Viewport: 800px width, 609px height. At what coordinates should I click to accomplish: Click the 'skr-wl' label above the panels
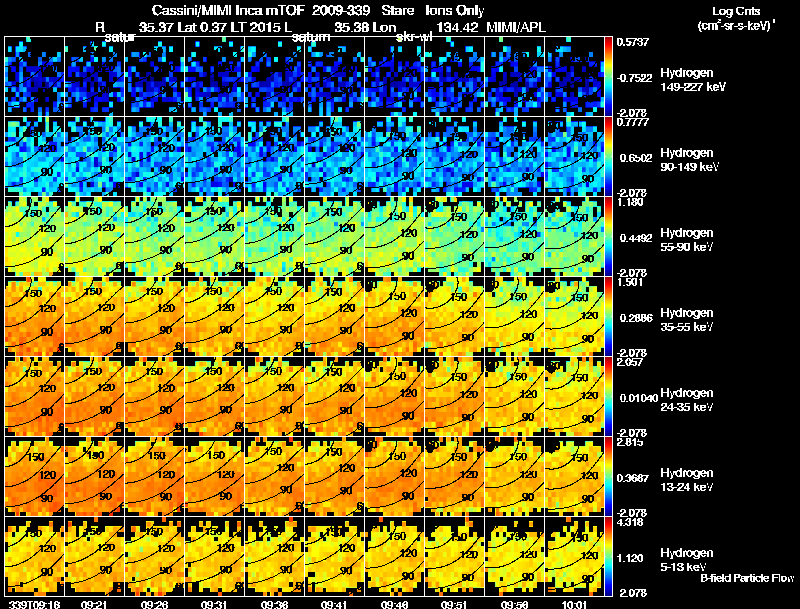[x=414, y=37]
